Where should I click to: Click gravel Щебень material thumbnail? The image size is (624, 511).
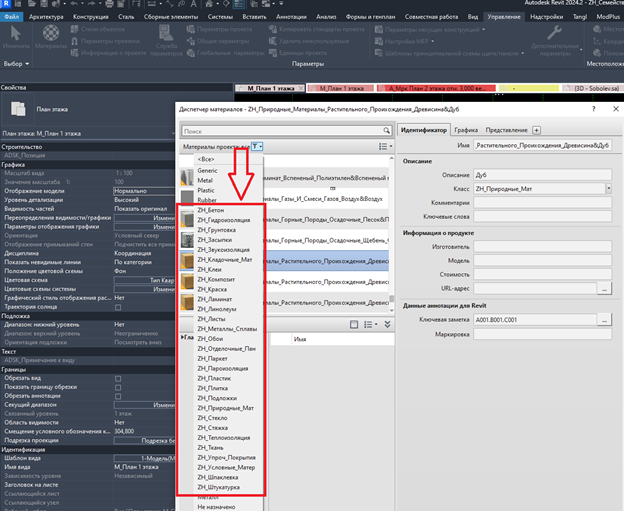[187, 240]
